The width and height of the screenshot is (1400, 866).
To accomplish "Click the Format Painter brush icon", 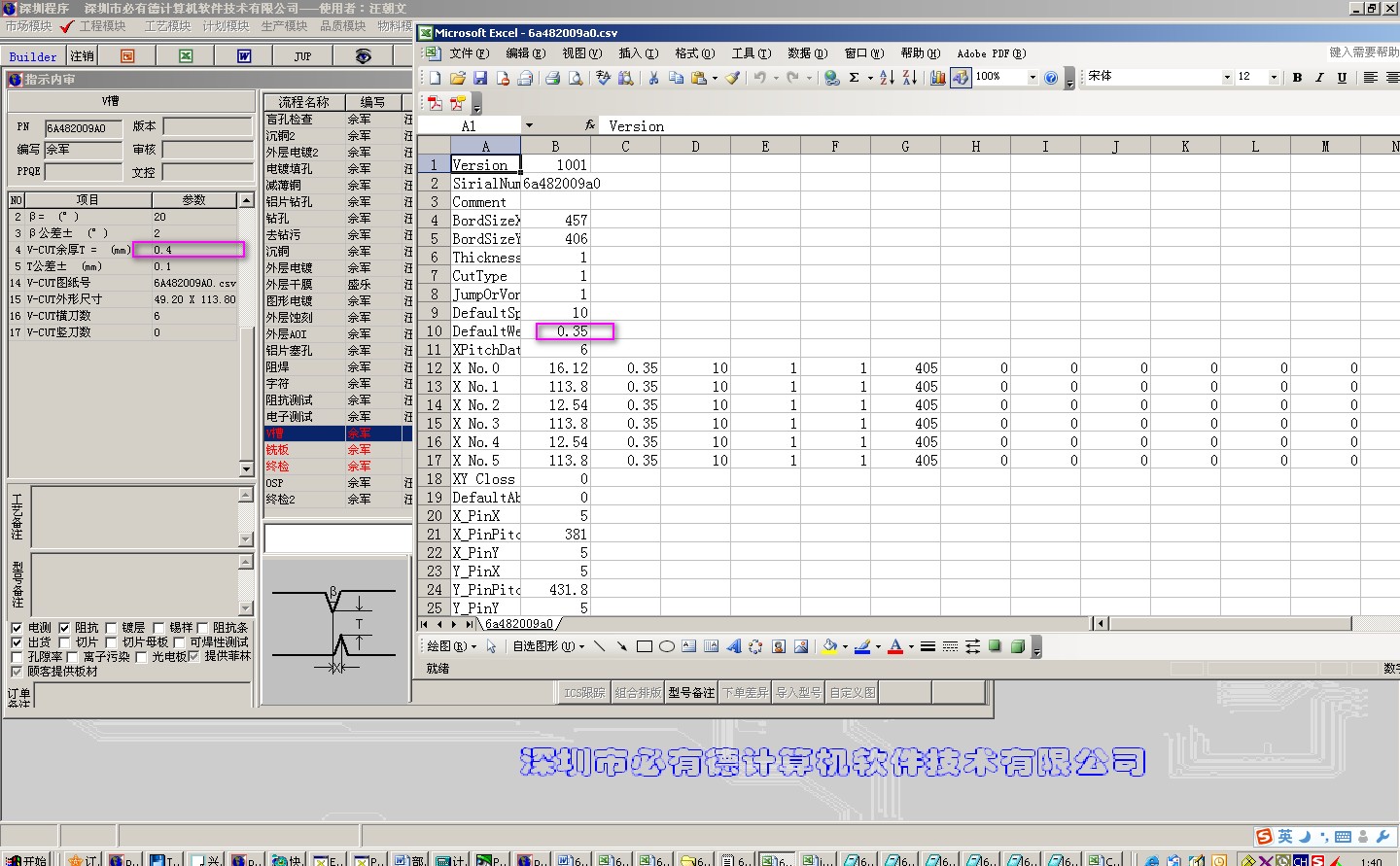I will tap(733, 78).
